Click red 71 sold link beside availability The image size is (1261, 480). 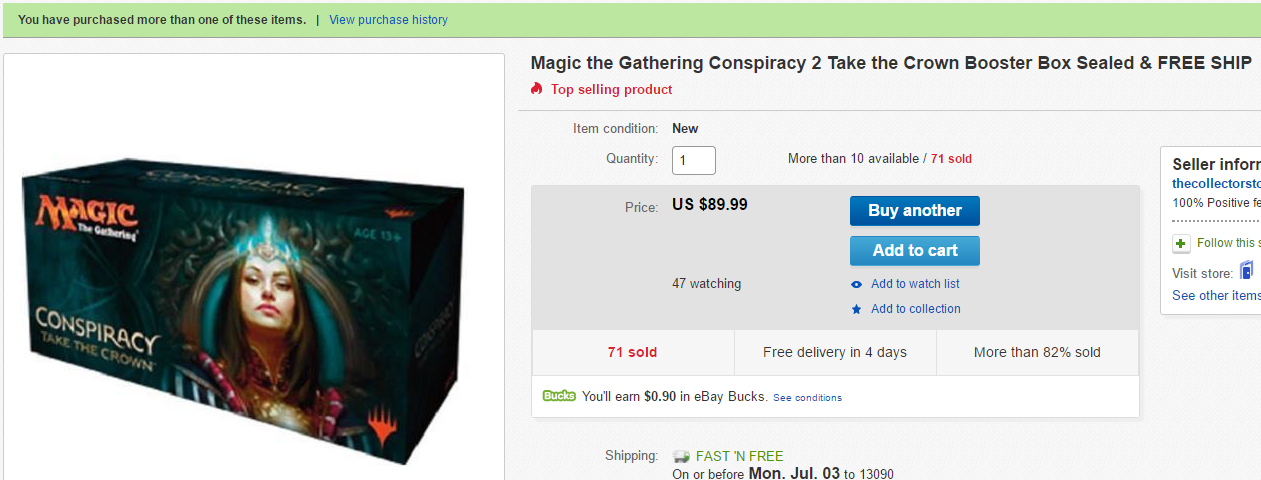click(951, 159)
